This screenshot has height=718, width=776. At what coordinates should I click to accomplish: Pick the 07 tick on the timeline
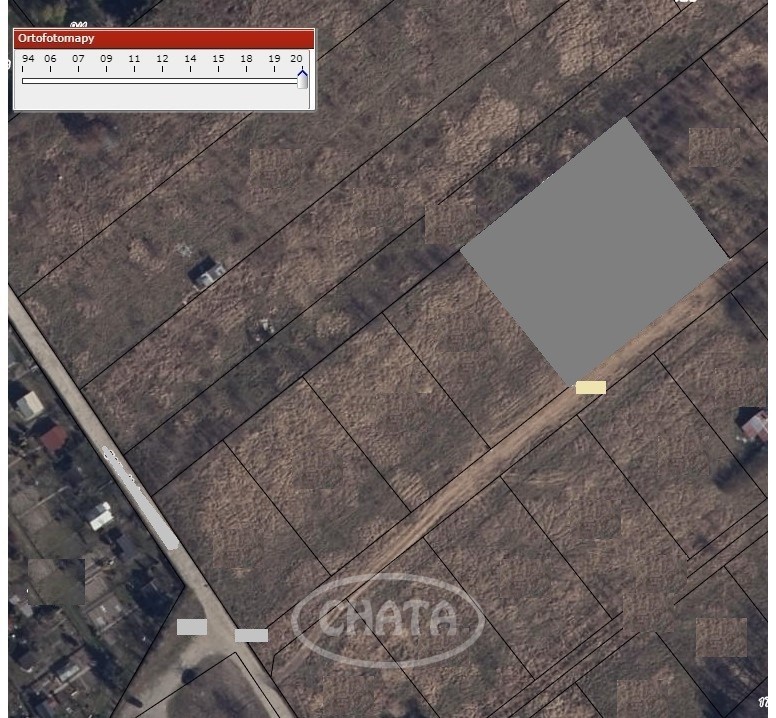tap(78, 58)
